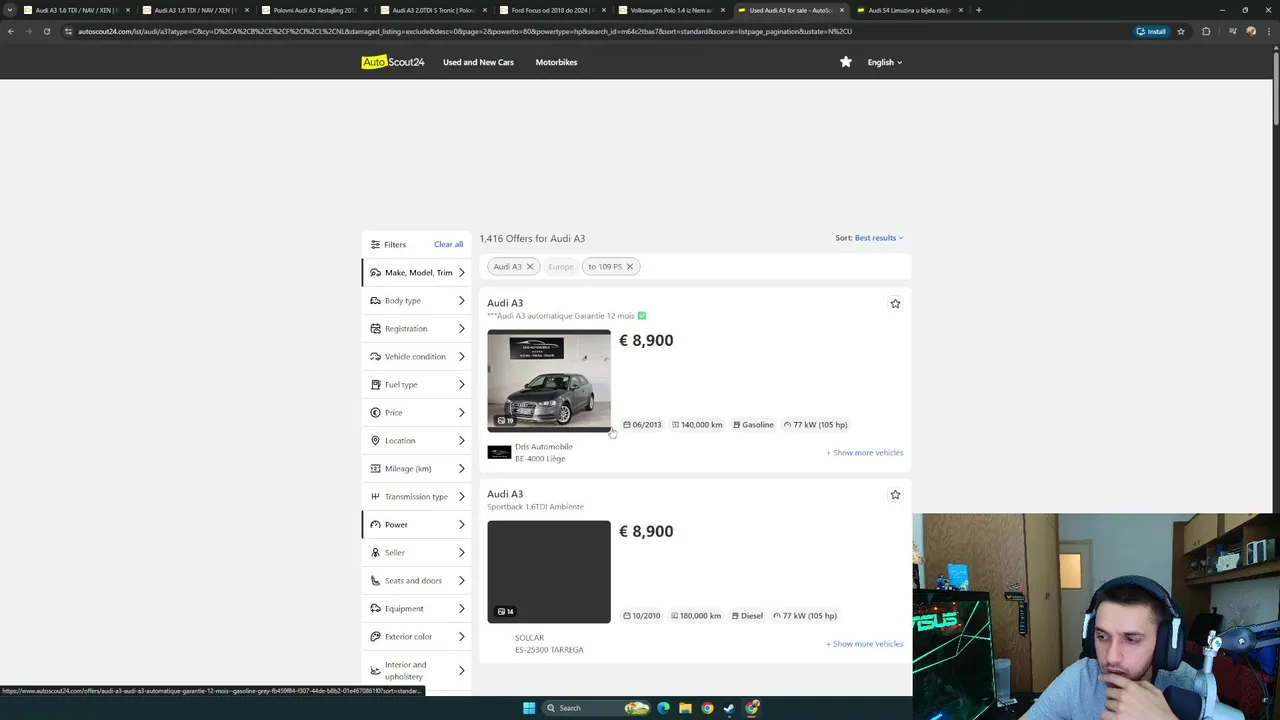Click the Price tag icon
Image resolution: width=1280 pixels, height=720 pixels.
375,412
